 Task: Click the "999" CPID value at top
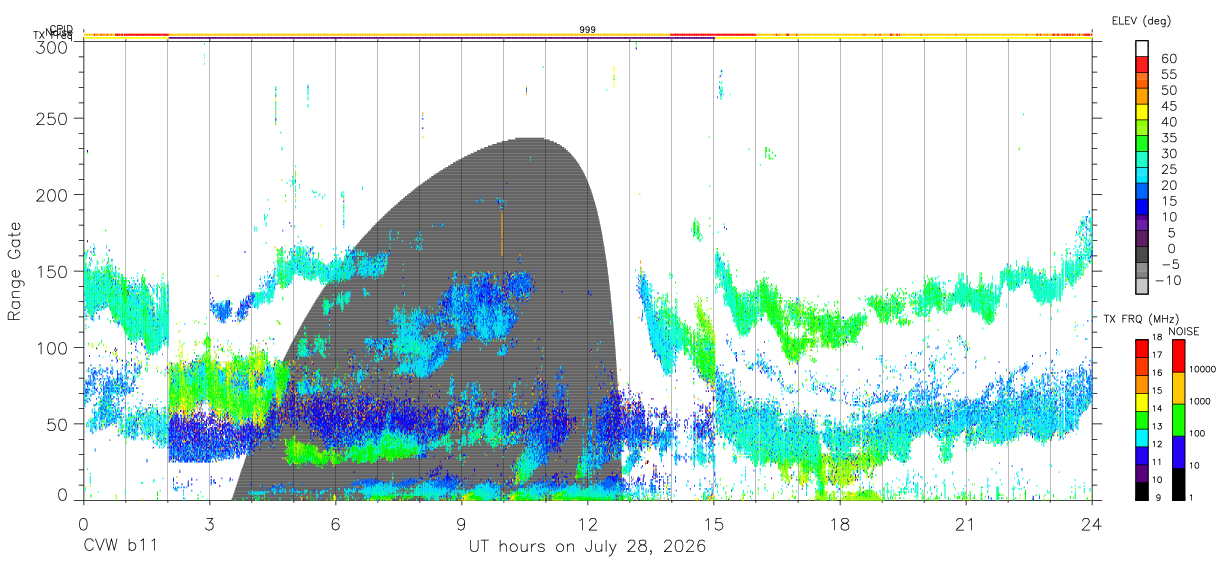(588, 30)
